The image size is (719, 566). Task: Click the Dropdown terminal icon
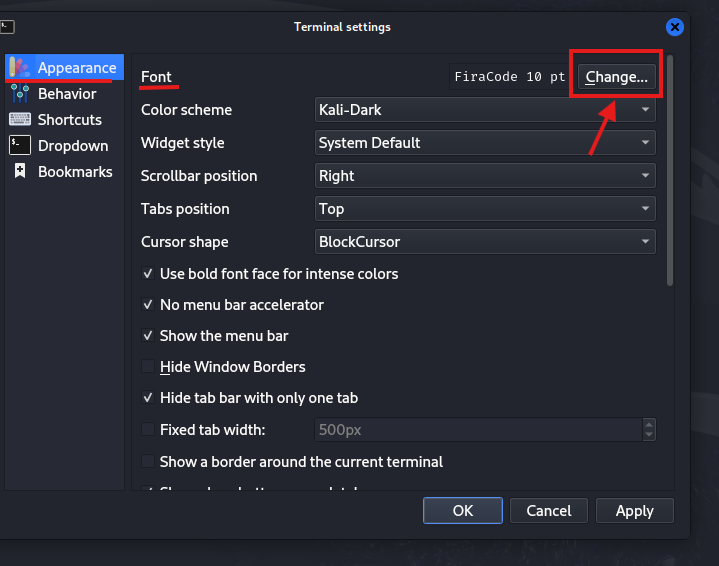pyautogui.click(x=20, y=146)
